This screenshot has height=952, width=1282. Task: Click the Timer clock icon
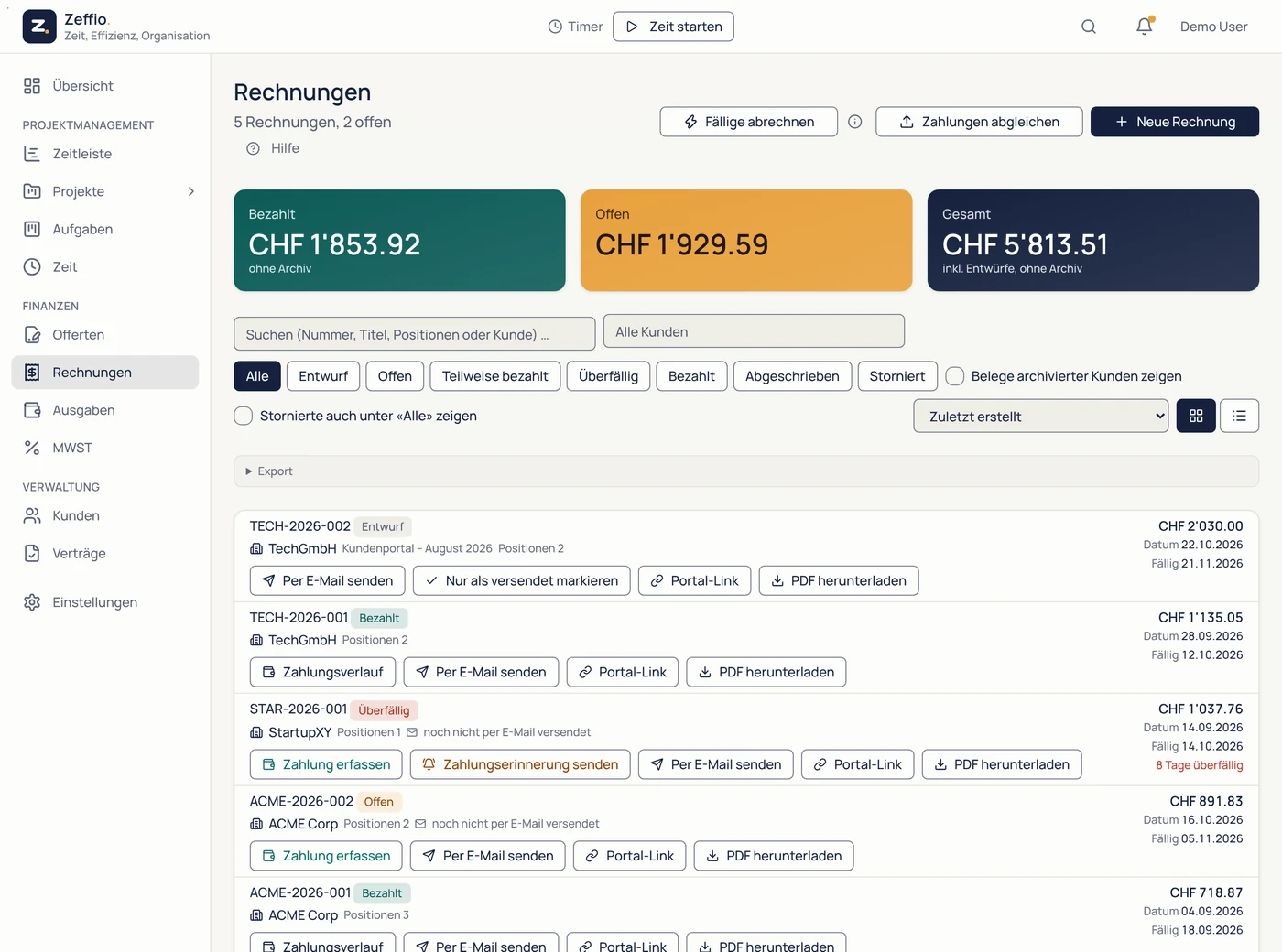[x=555, y=27]
